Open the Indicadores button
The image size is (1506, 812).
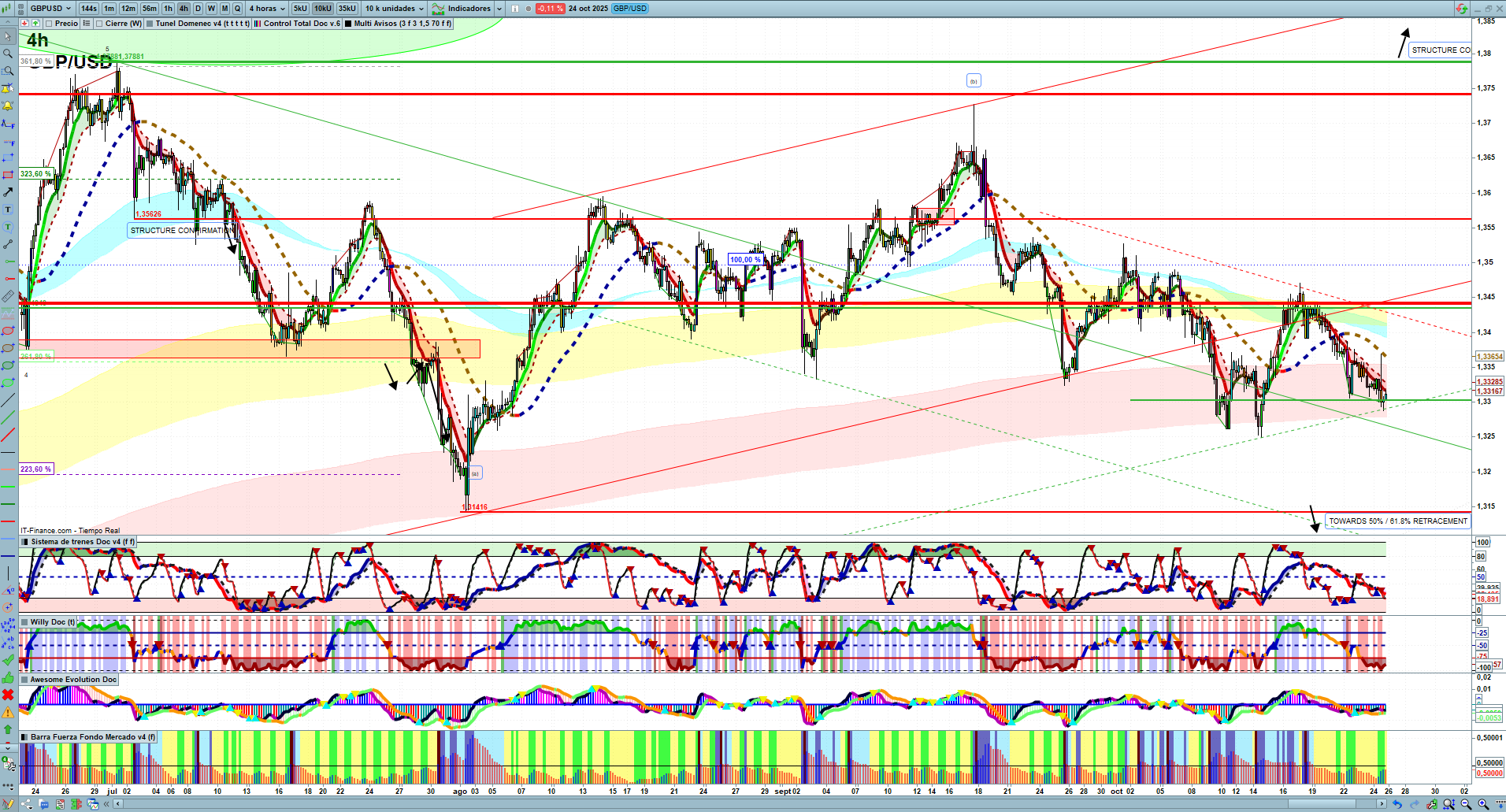(468, 9)
